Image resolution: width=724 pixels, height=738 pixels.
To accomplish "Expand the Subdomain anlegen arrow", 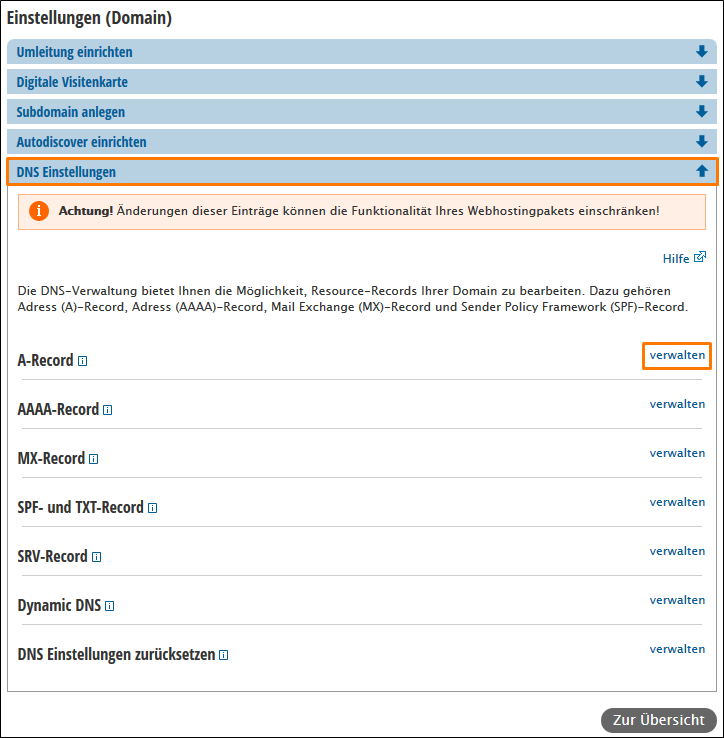I will pos(701,112).
